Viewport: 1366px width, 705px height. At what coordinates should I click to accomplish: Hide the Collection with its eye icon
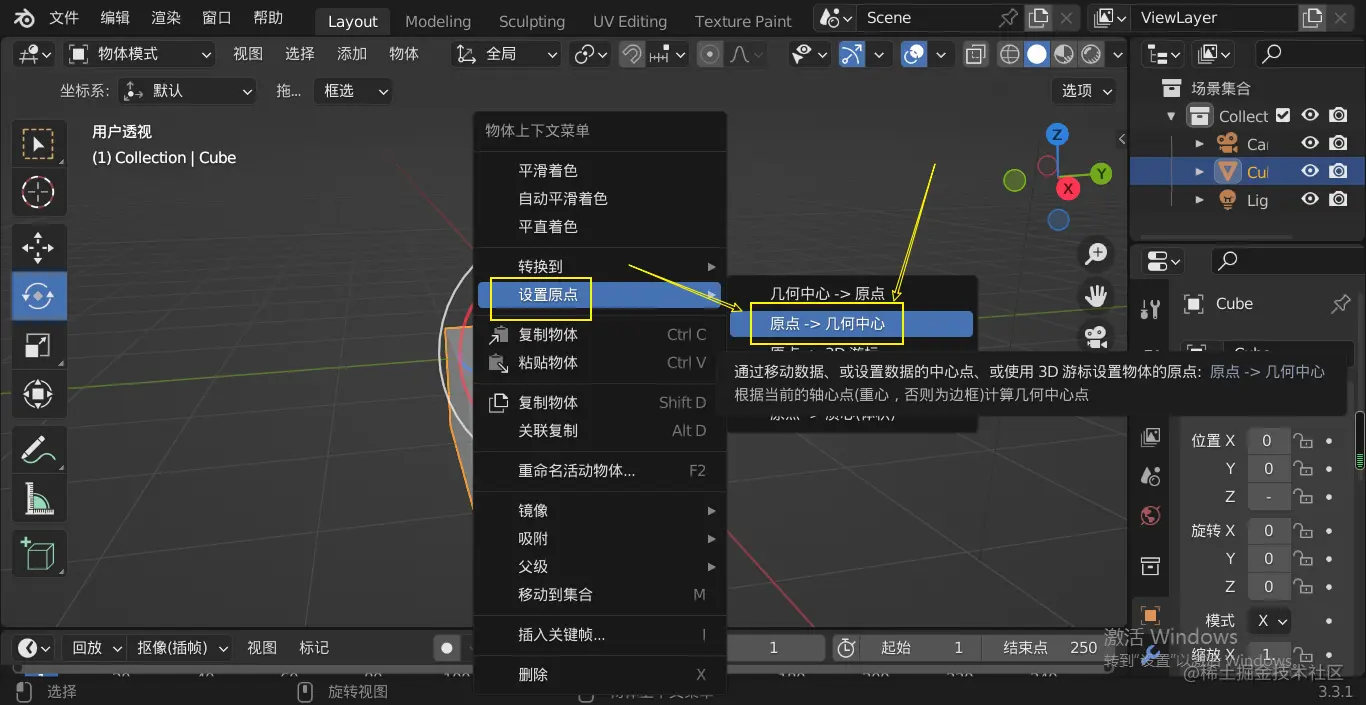(1310, 116)
